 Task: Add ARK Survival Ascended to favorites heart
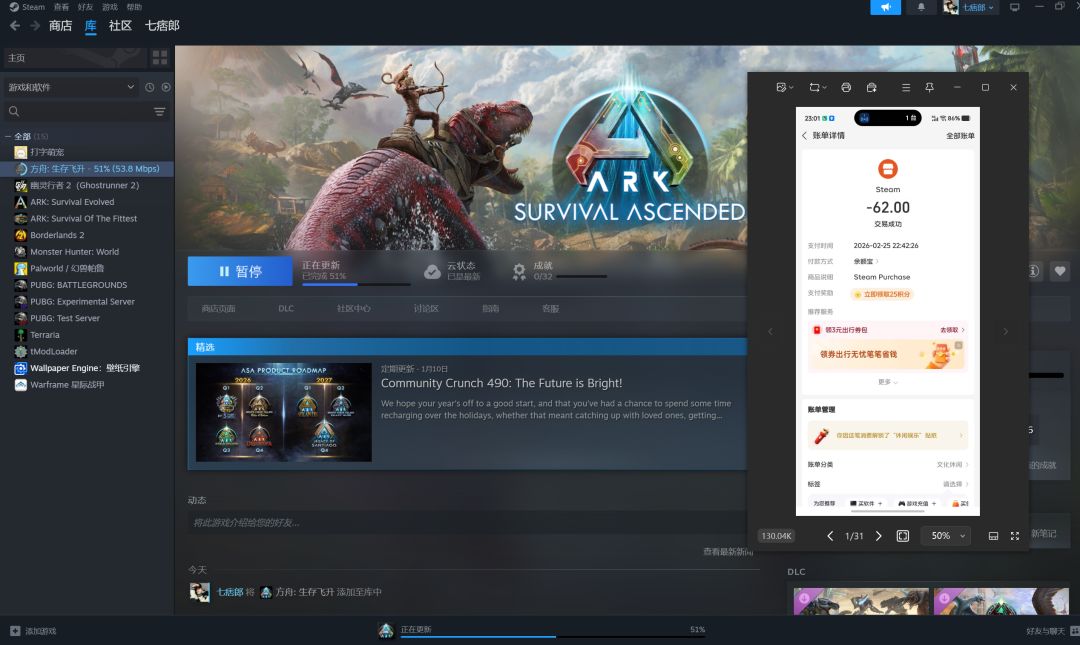click(1060, 271)
